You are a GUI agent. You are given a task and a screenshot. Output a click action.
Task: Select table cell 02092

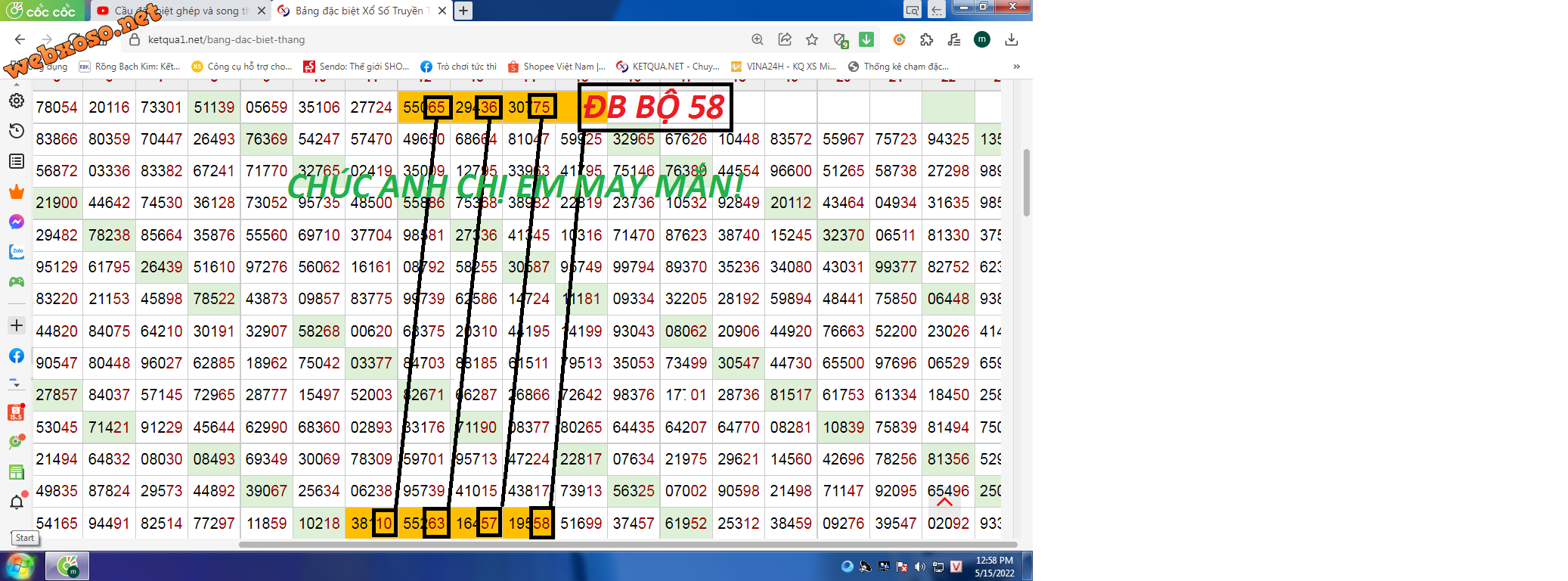click(948, 524)
